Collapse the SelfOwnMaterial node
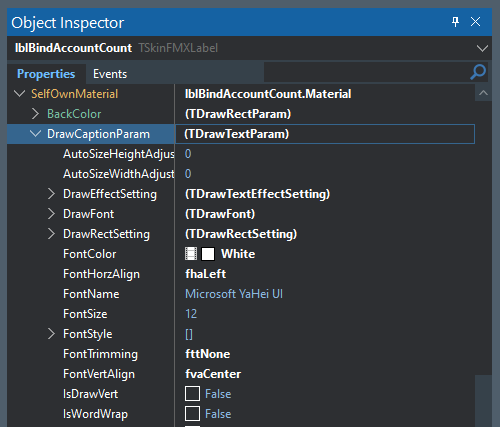Image resolution: width=500 pixels, height=427 pixels. pos(20,94)
